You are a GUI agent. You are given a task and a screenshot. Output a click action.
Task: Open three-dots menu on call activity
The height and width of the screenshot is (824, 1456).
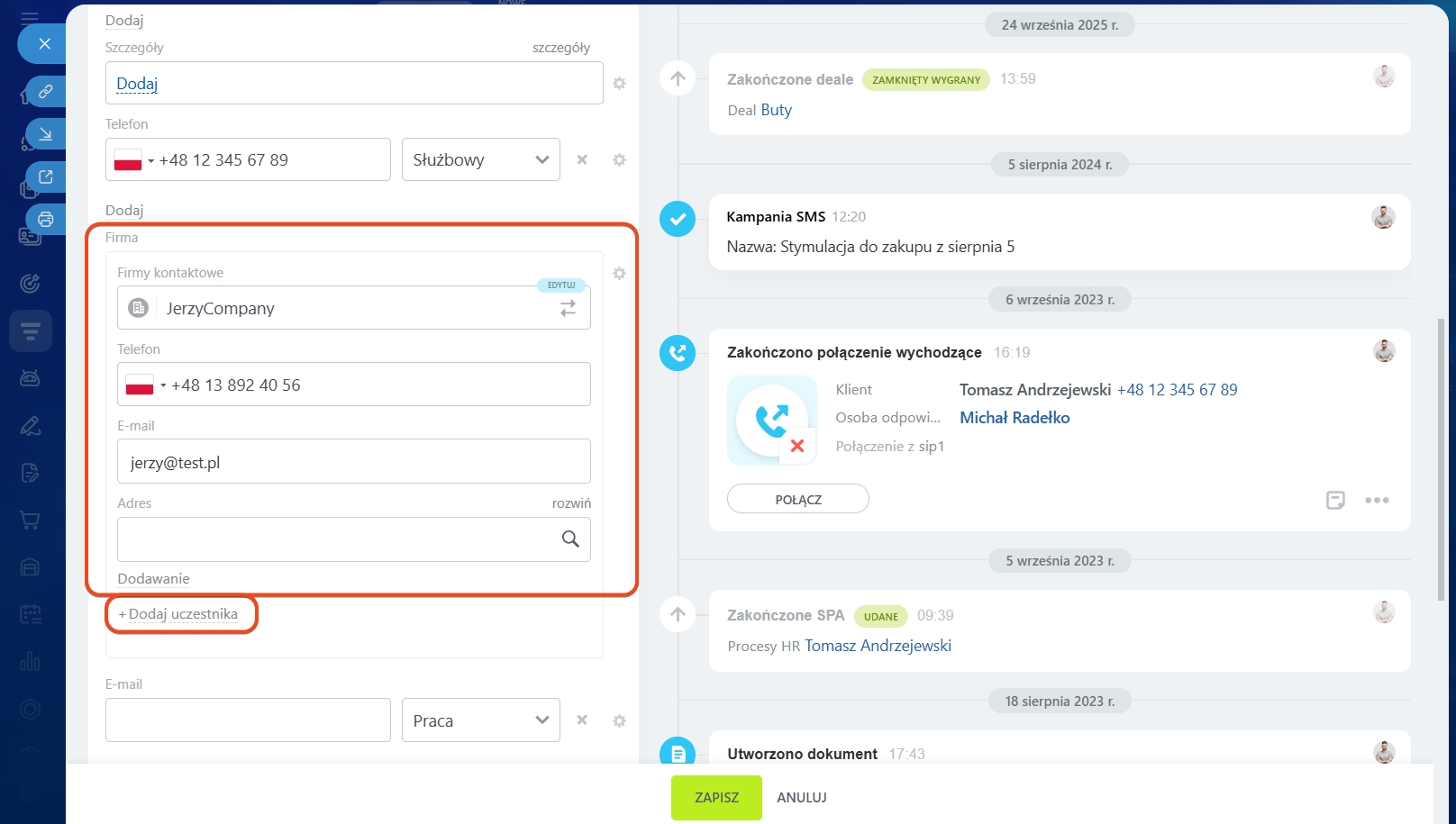(x=1377, y=501)
